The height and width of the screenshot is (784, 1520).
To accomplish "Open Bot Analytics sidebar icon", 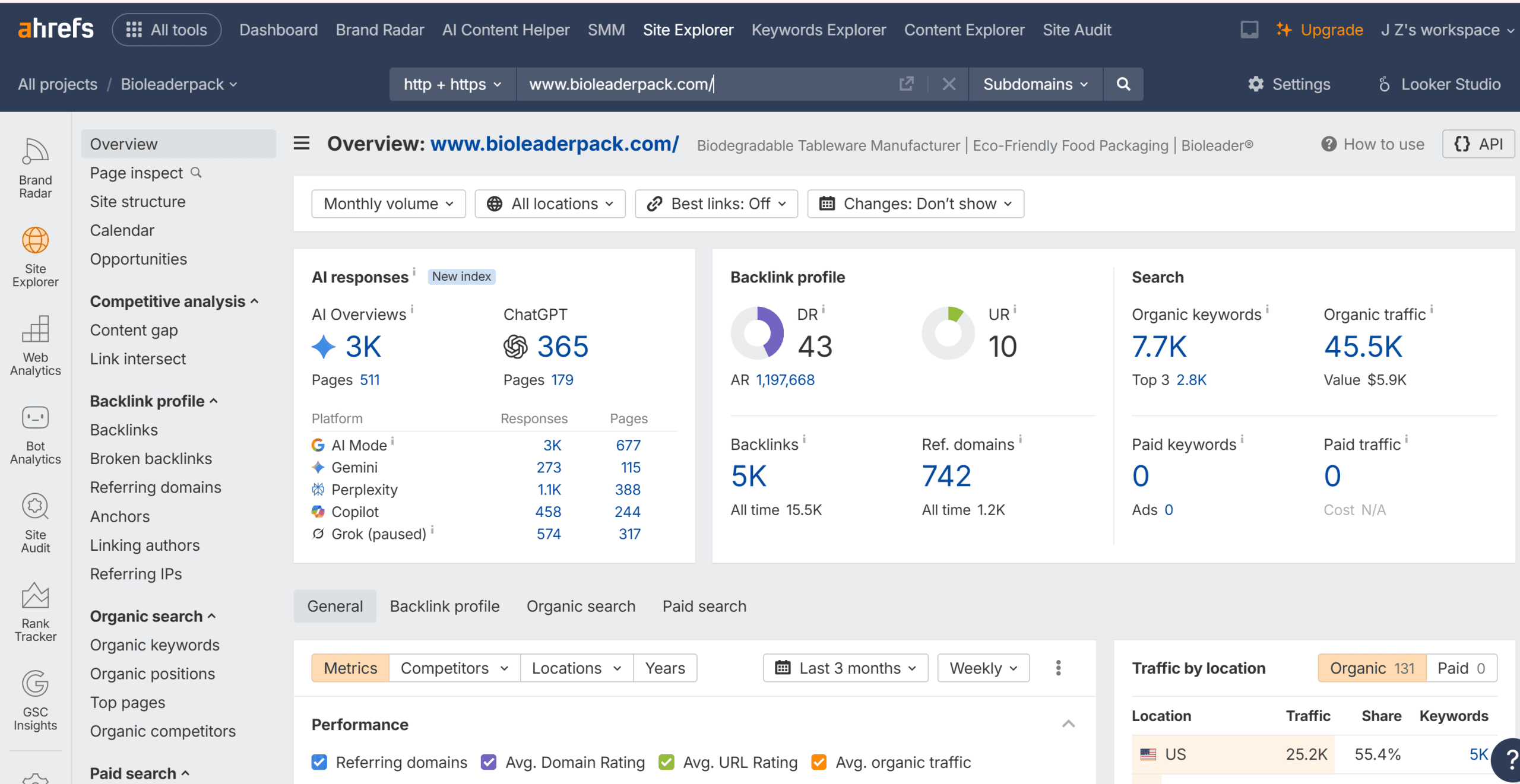I will tap(35, 434).
